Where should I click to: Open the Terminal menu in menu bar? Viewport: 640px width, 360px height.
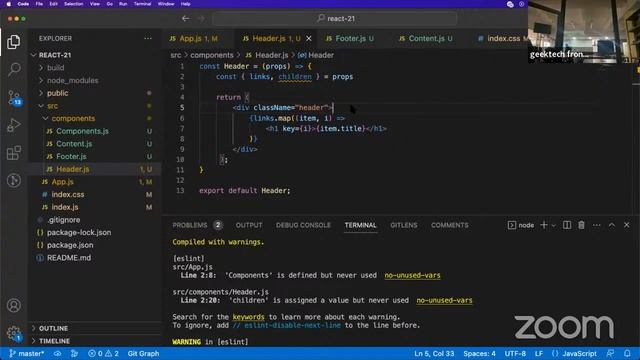142,4
